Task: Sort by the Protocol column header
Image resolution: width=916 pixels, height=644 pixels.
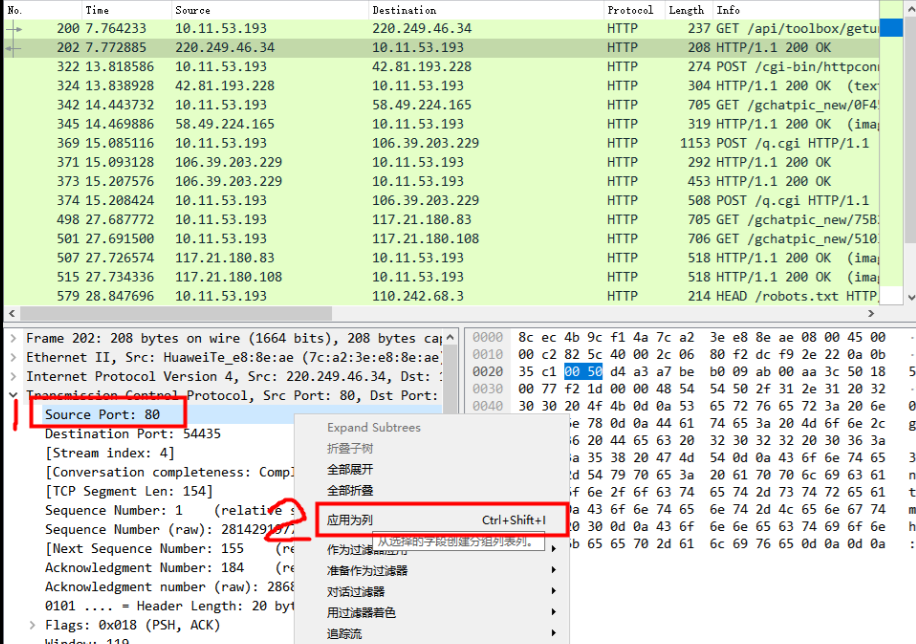Action: tap(634, 10)
